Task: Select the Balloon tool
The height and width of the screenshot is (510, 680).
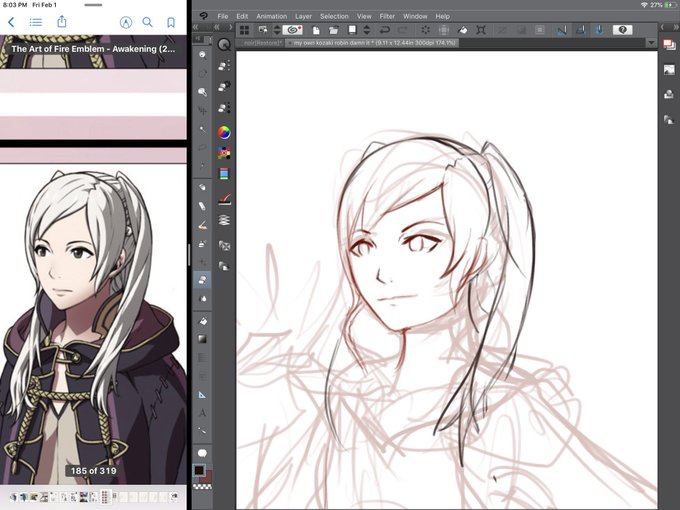Action: (x=202, y=453)
